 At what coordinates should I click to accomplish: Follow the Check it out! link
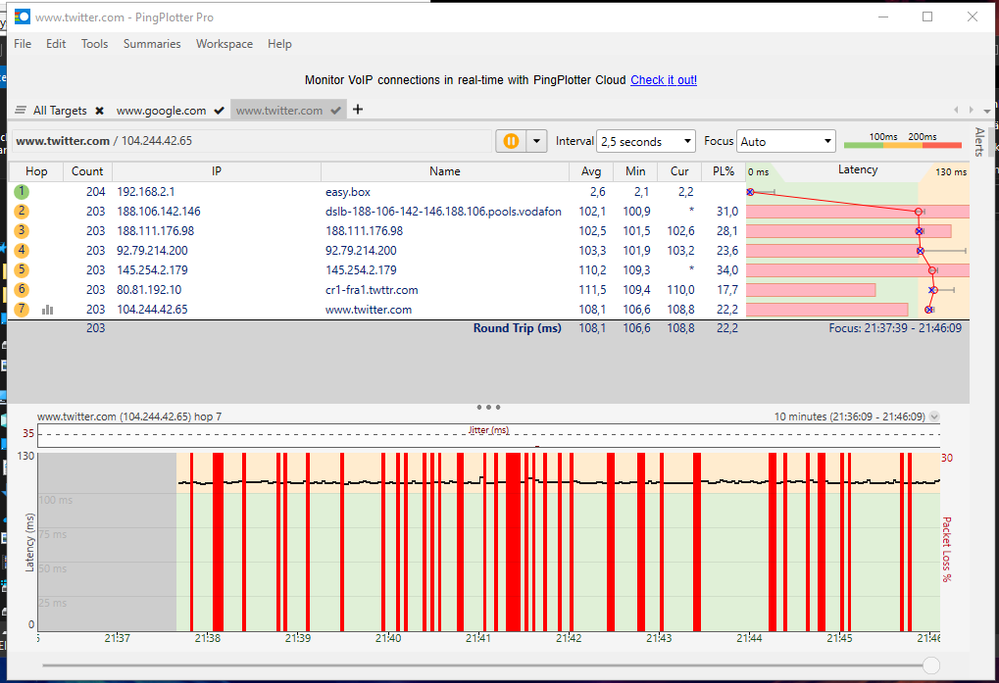click(x=663, y=80)
